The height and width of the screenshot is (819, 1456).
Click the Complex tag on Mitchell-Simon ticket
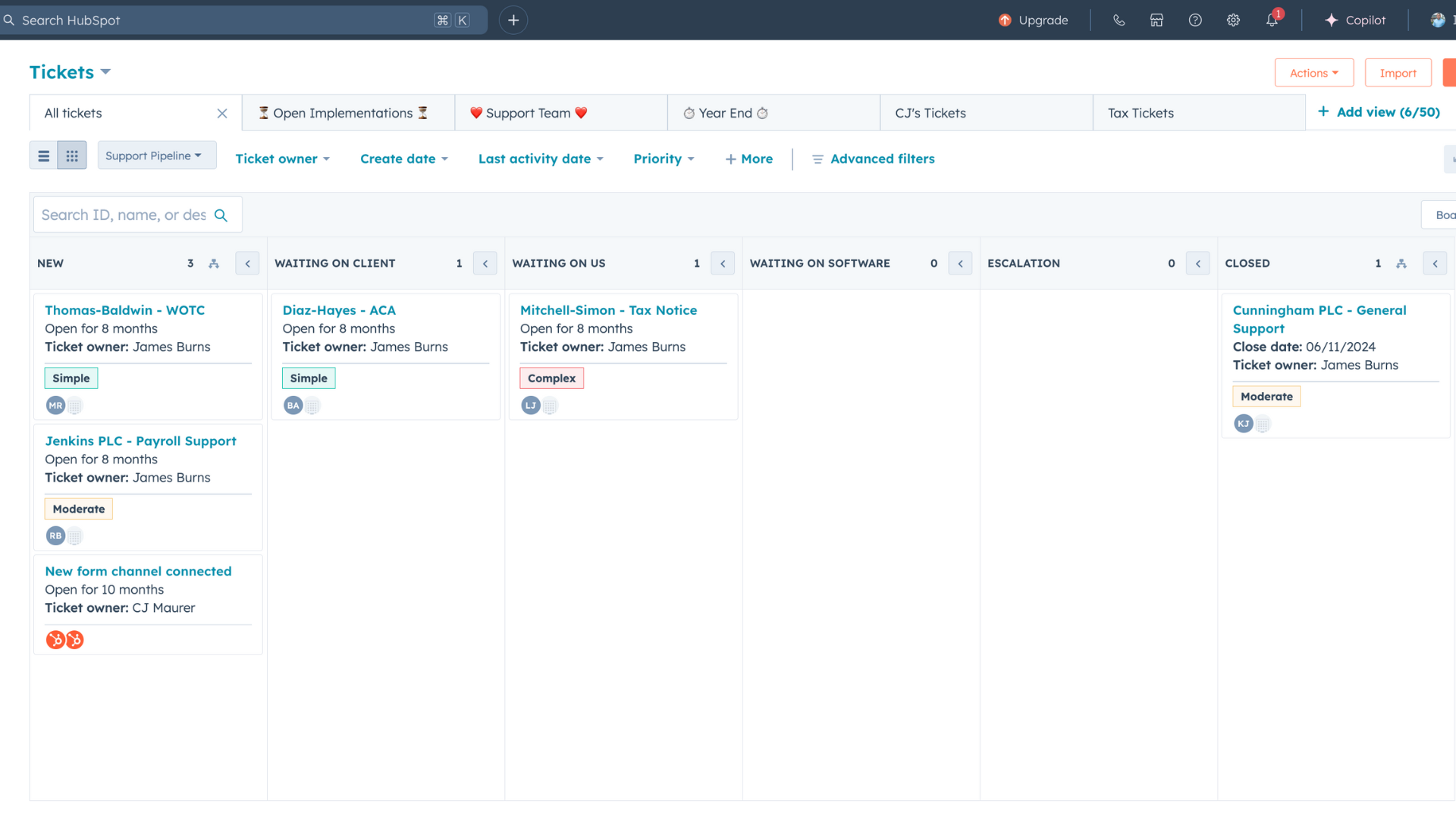pyautogui.click(x=551, y=378)
